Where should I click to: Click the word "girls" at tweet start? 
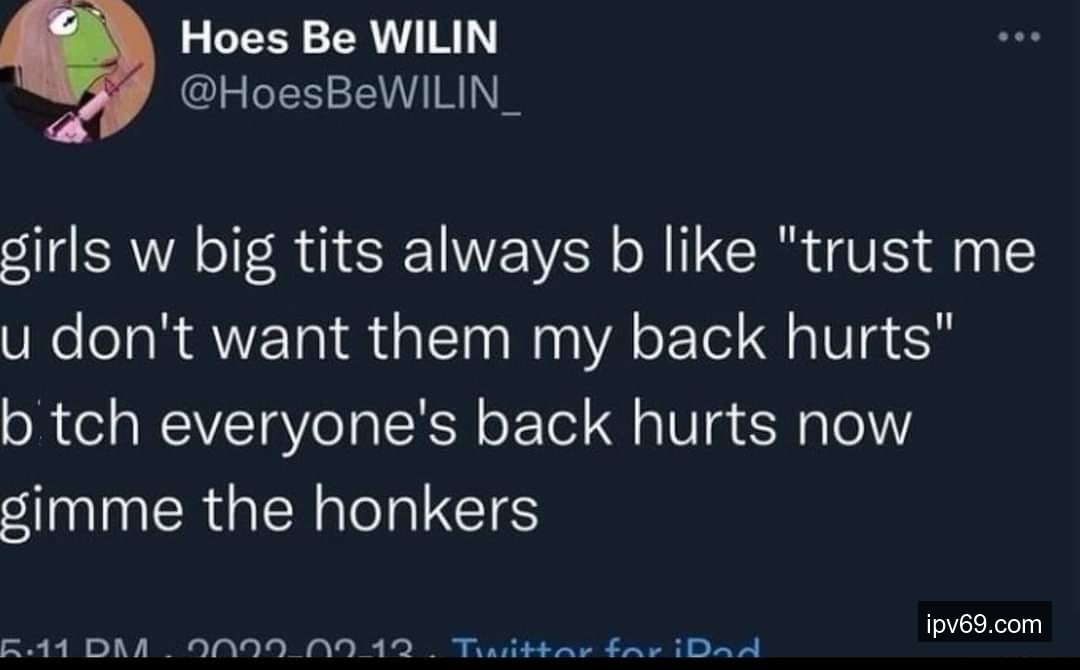[55, 253]
